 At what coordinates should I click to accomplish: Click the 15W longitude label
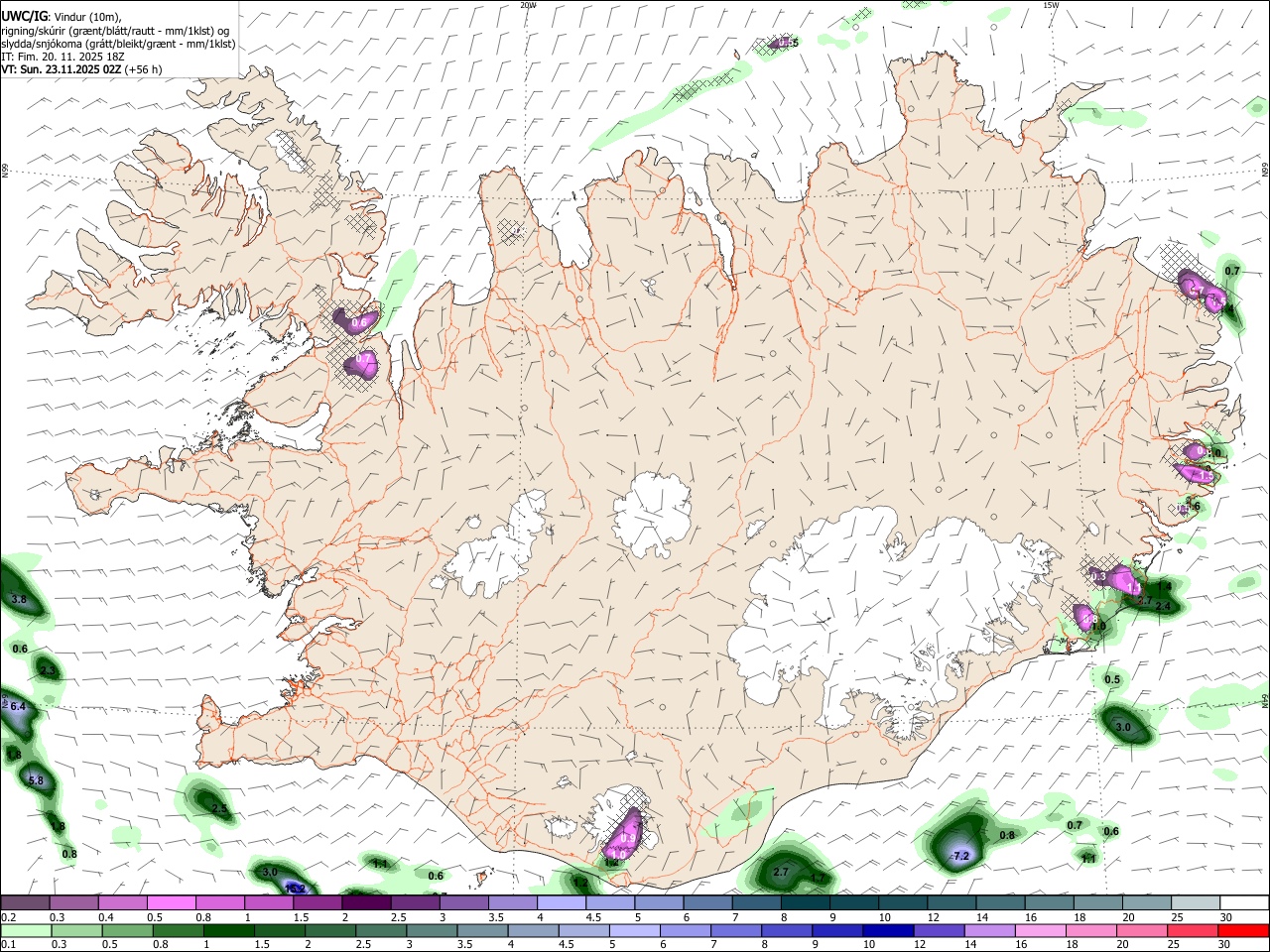tap(1051, 5)
